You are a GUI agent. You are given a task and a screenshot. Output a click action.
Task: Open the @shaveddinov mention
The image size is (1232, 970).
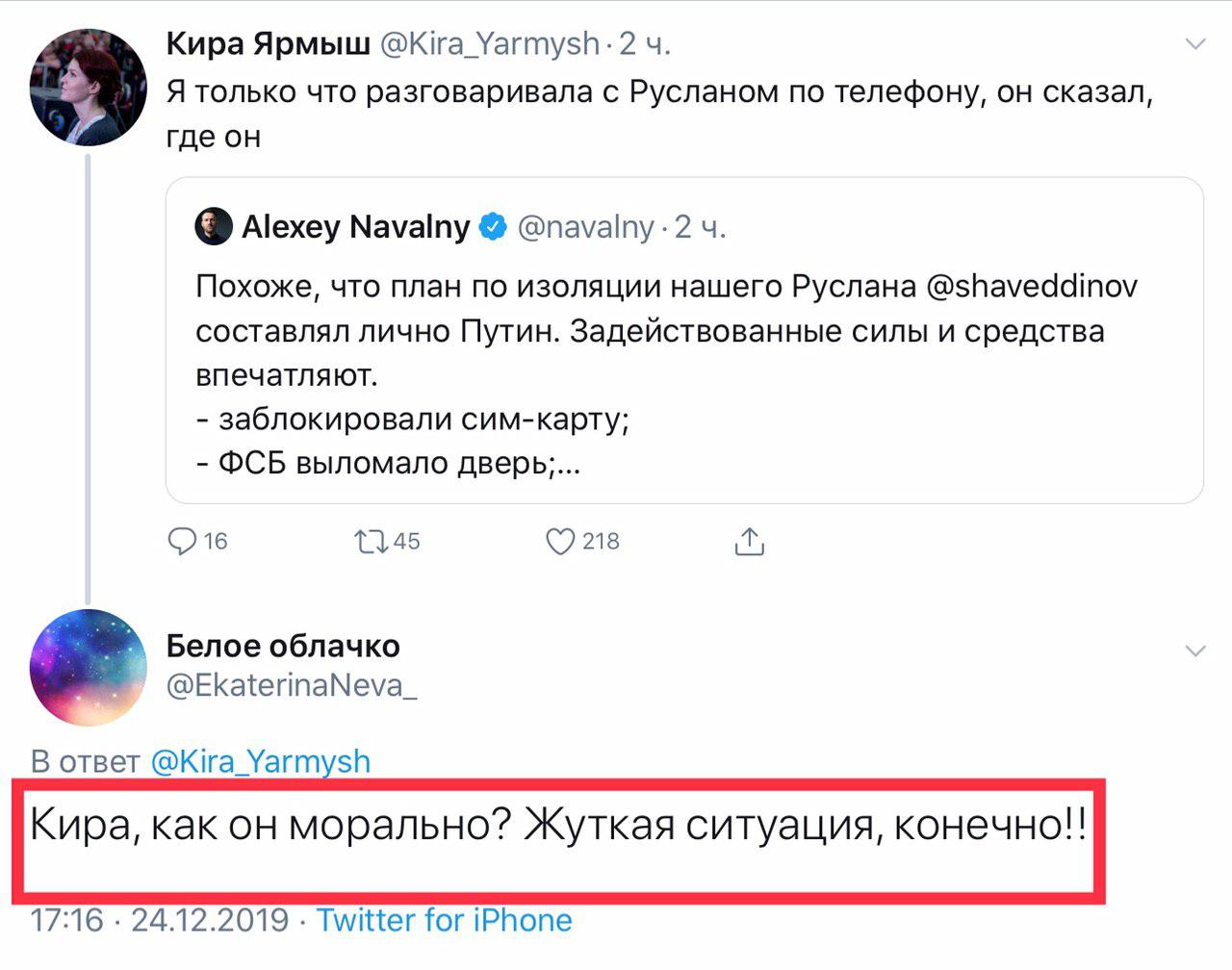(1031, 286)
